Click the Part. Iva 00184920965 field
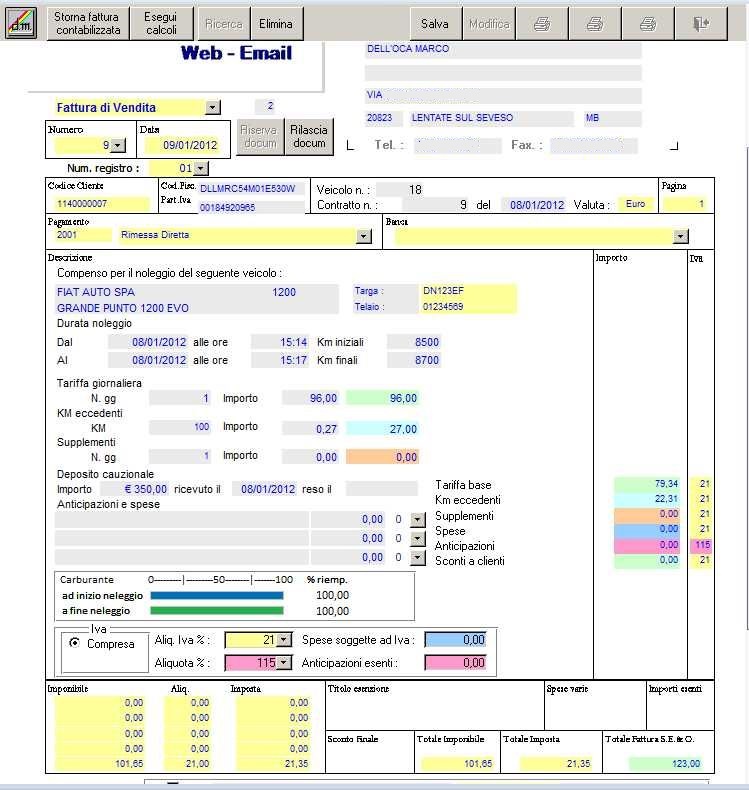 coord(251,207)
